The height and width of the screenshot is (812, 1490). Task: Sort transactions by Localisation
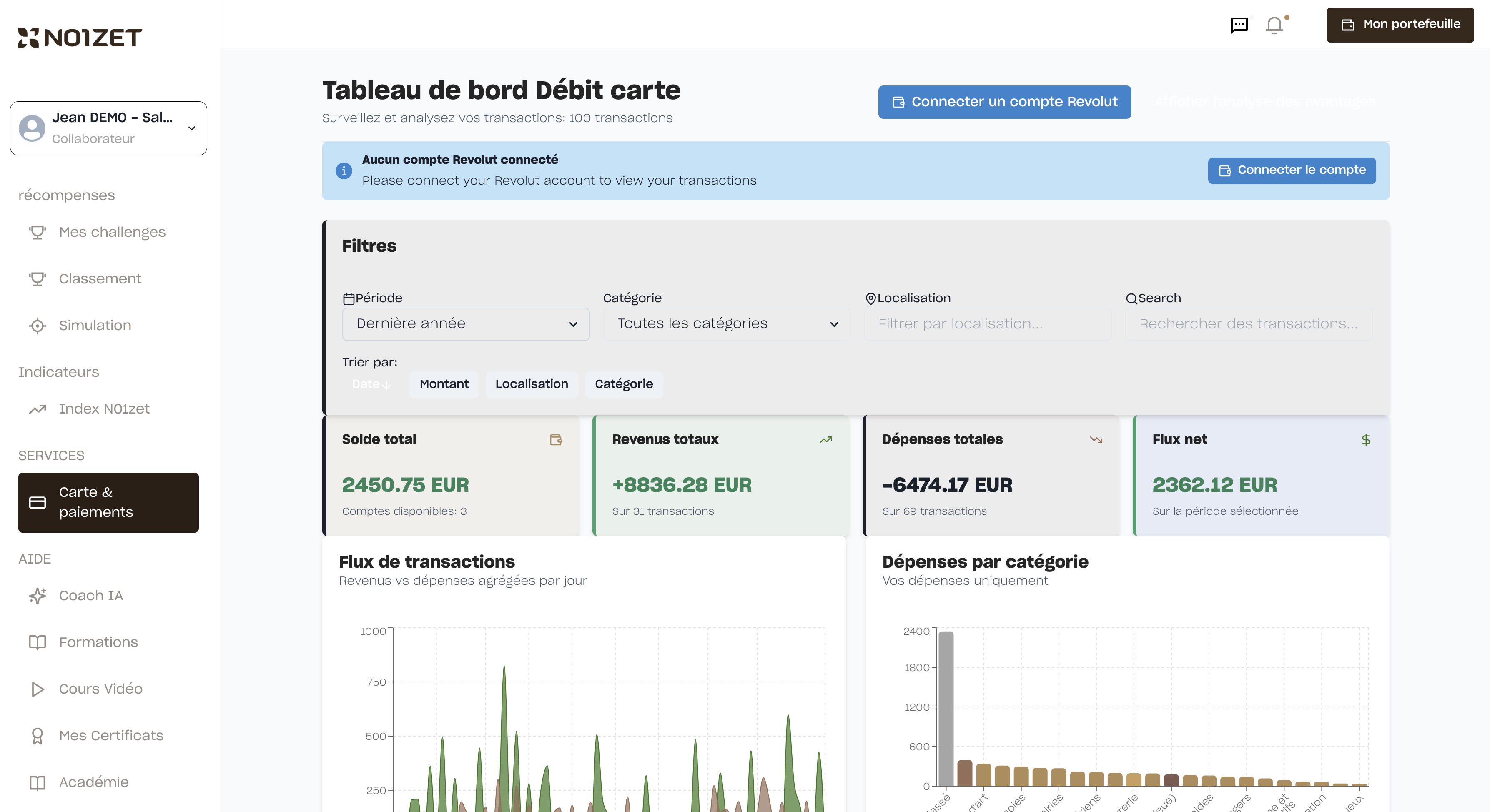(532, 385)
